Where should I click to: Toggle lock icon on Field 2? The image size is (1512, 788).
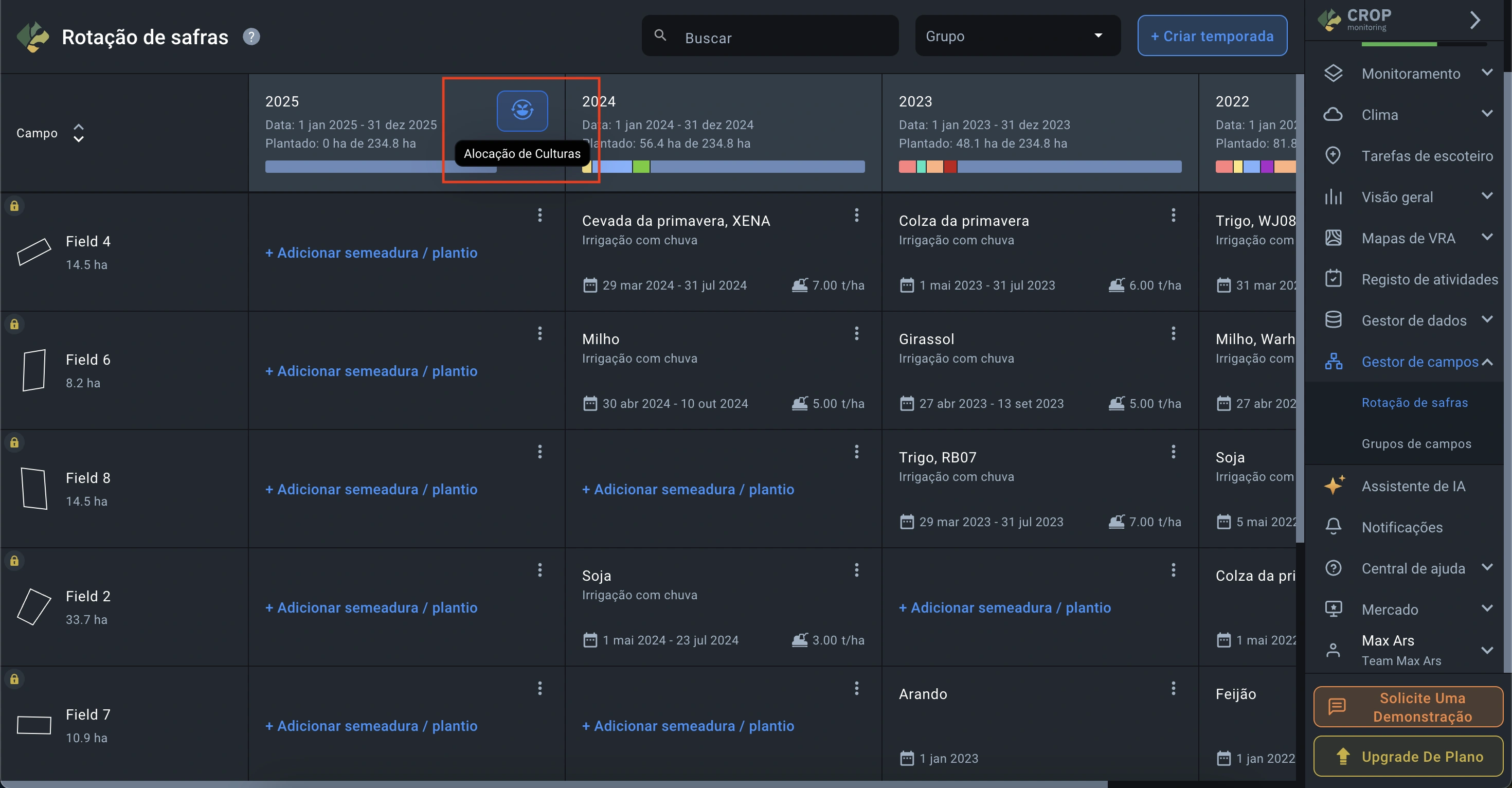[14, 561]
